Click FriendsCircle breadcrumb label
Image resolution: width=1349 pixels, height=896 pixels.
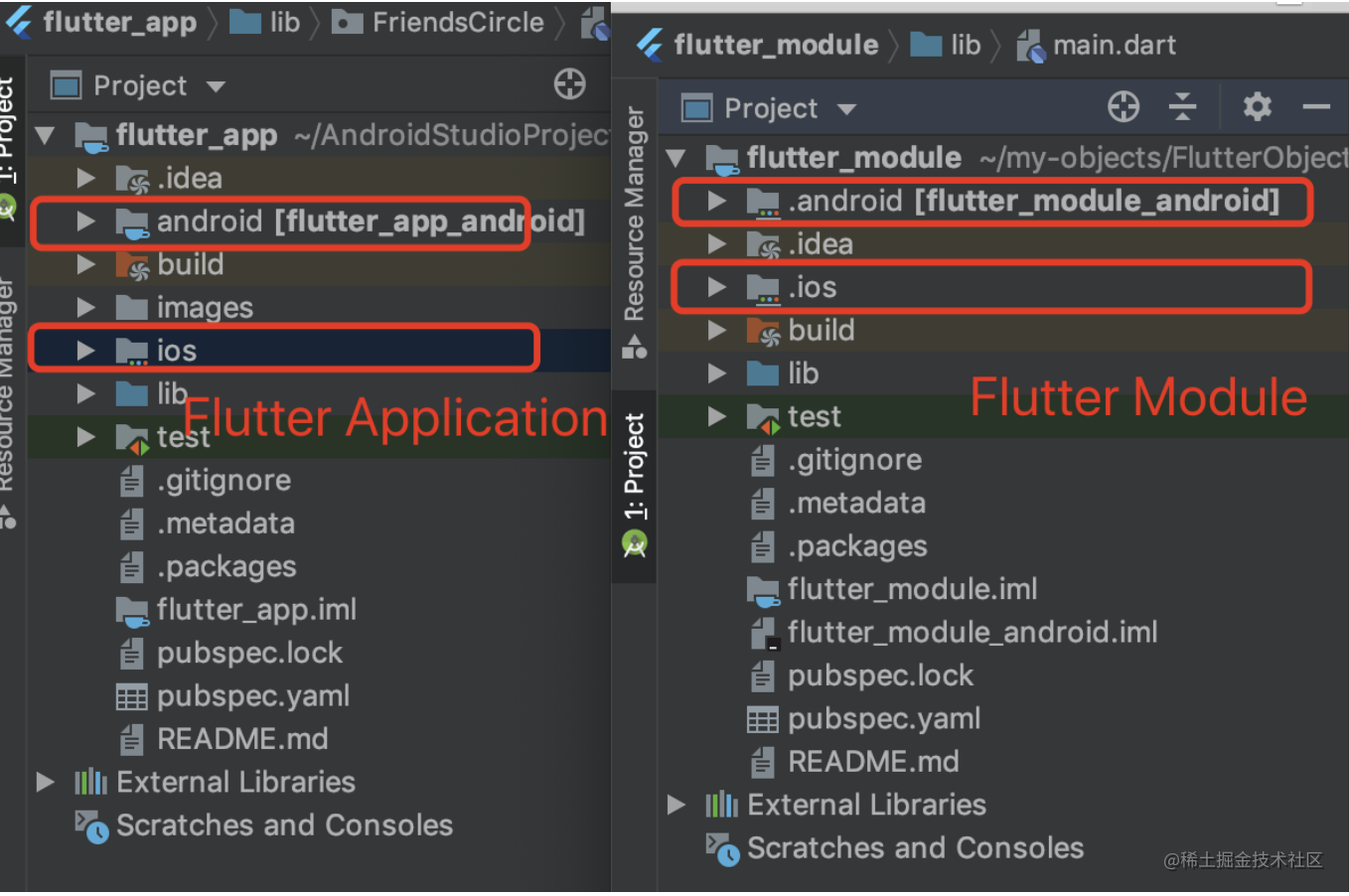pyautogui.click(x=458, y=22)
